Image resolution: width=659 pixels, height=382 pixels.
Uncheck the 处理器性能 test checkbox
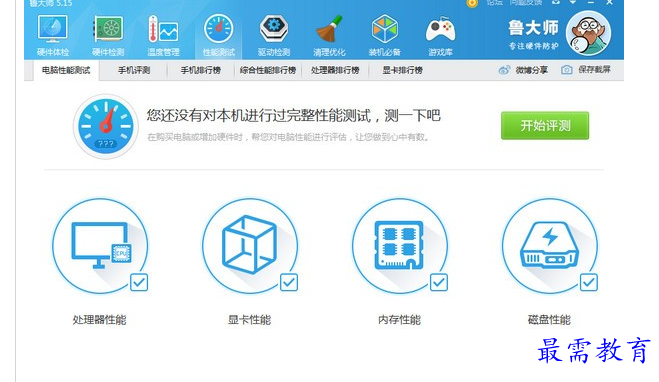pyautogui.click(x=139, y=282)
